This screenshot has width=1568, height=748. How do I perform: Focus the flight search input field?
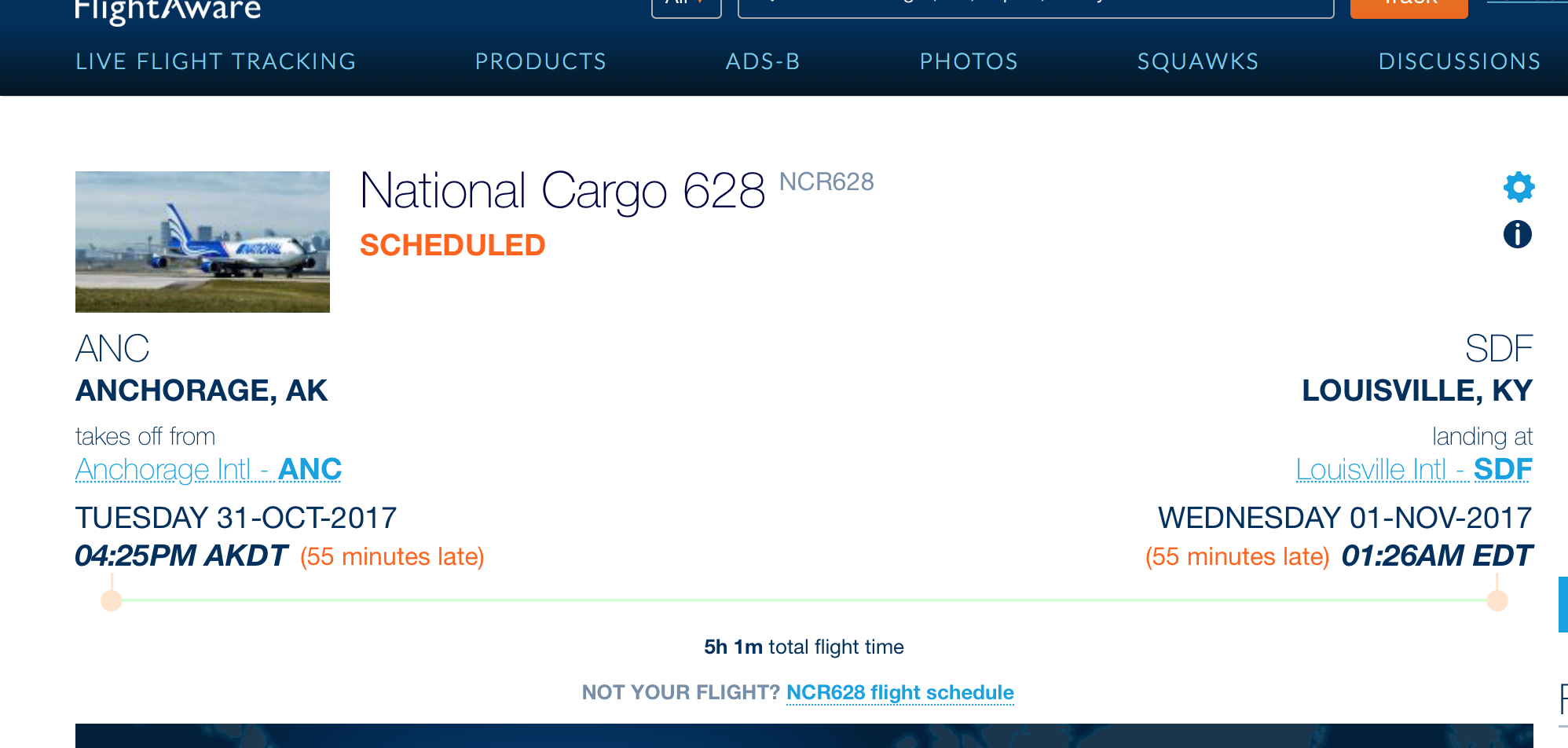click(1036, 6)
